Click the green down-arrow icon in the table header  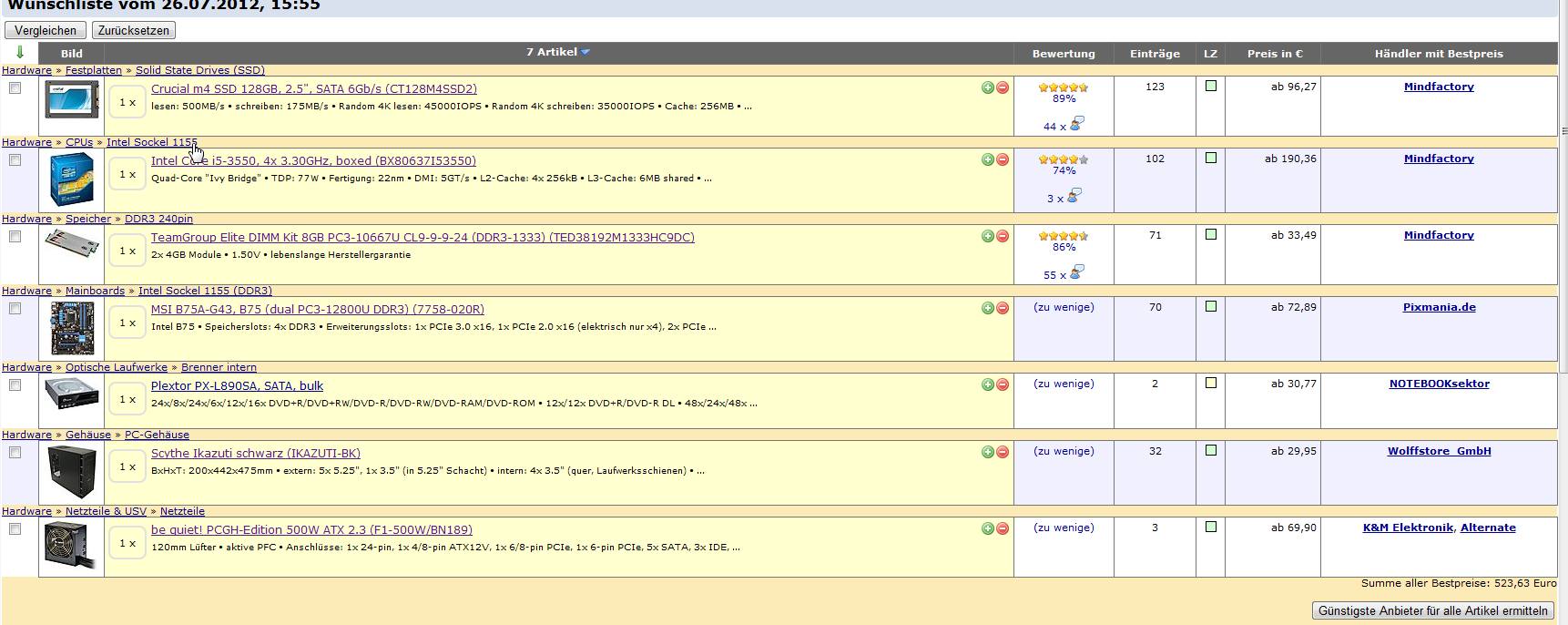pyautogui.click(x=20, y=53)
